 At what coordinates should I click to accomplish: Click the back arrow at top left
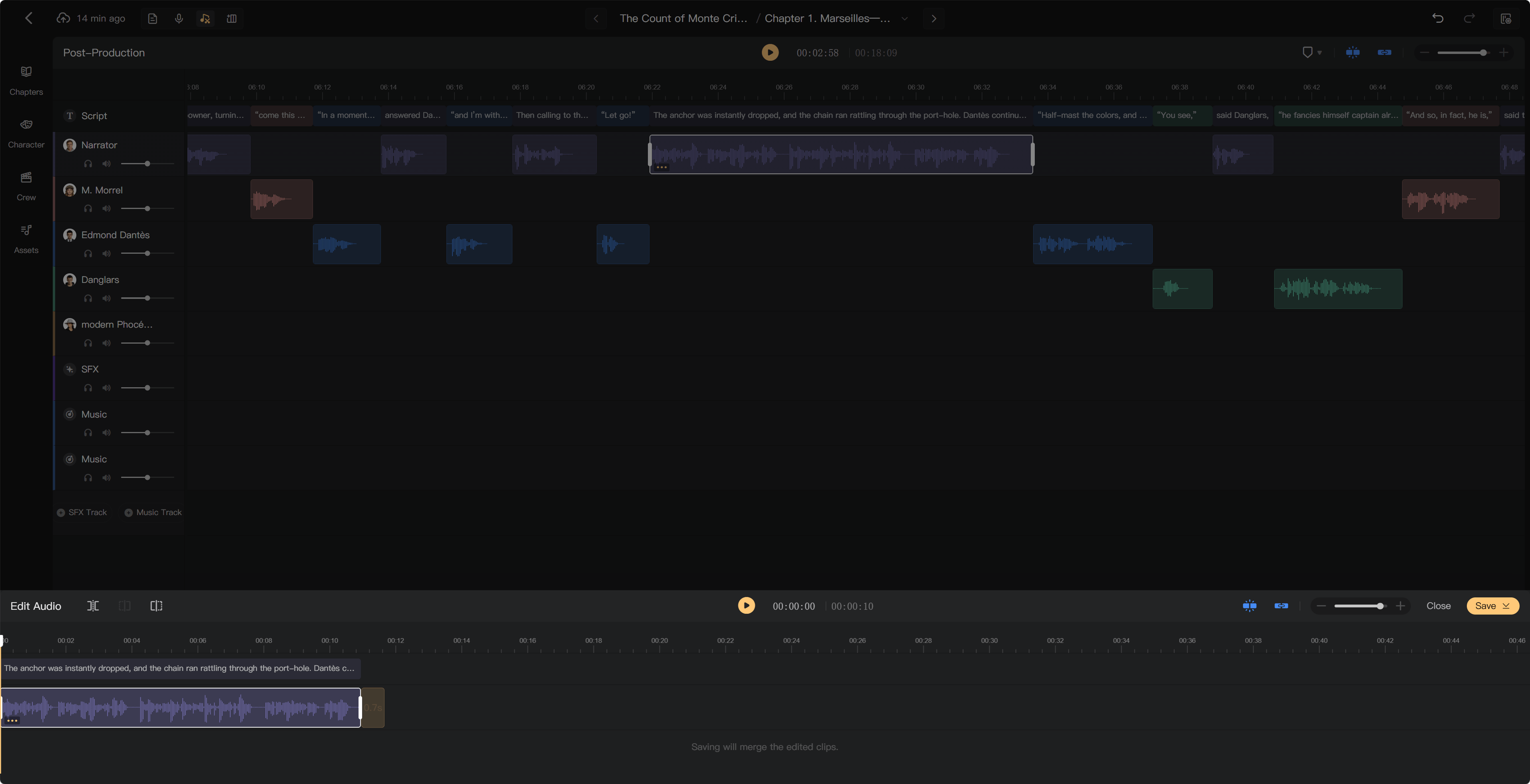28,18
